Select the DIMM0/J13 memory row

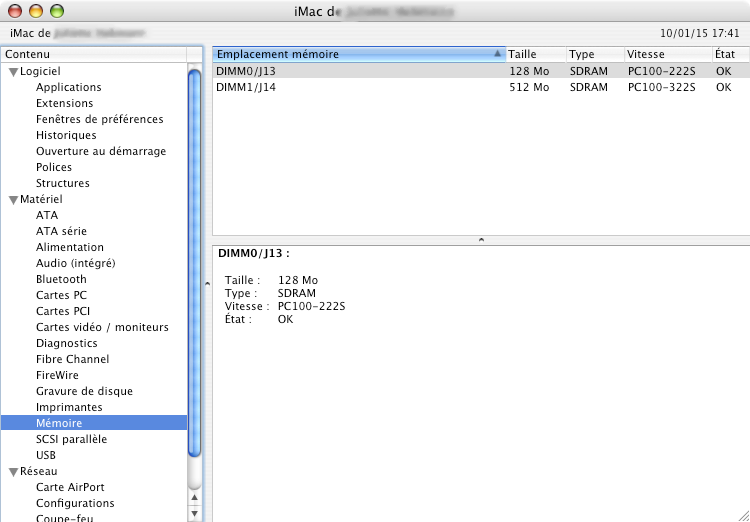[x=481, y=71]
